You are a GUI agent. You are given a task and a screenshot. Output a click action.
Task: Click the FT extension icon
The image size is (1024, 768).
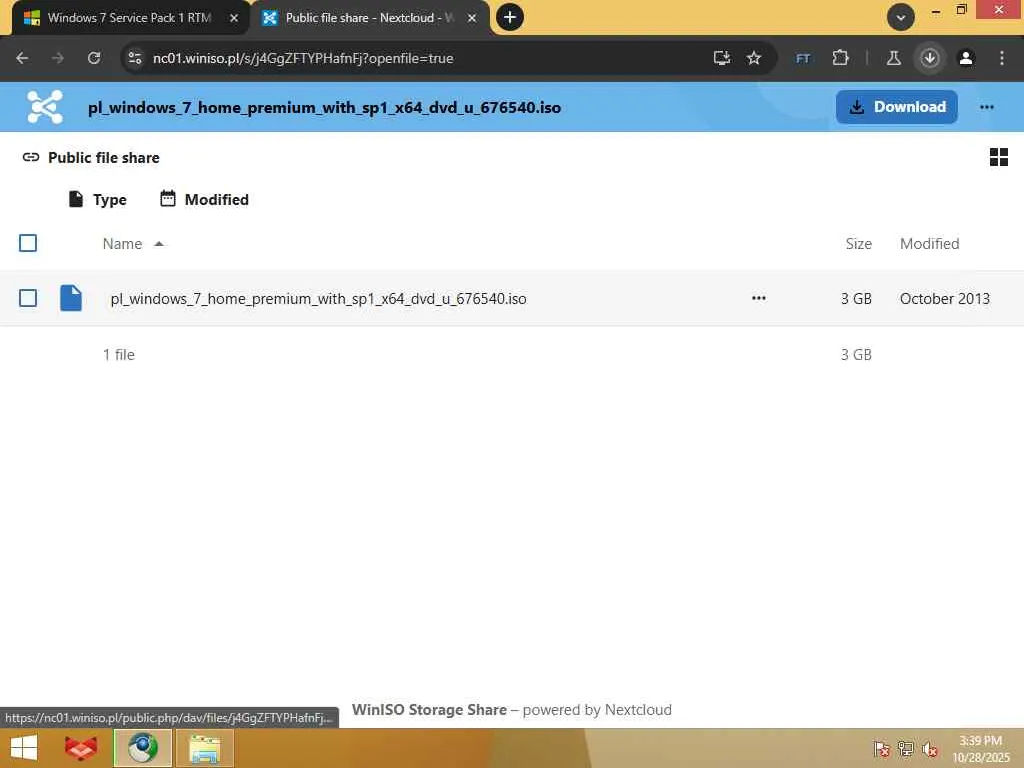click(x=803, y=59)
